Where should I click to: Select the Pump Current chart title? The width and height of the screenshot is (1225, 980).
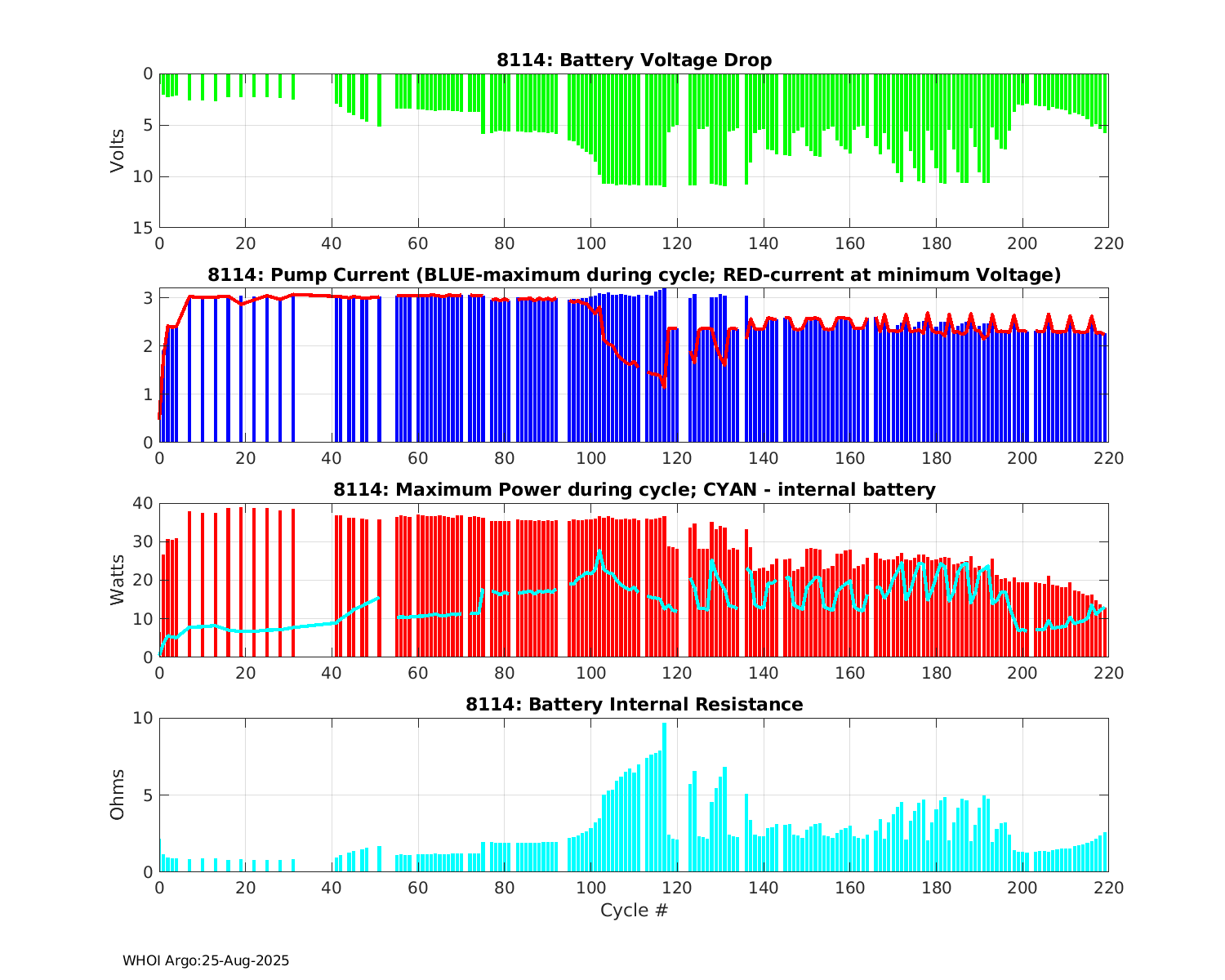pos(634,275)
